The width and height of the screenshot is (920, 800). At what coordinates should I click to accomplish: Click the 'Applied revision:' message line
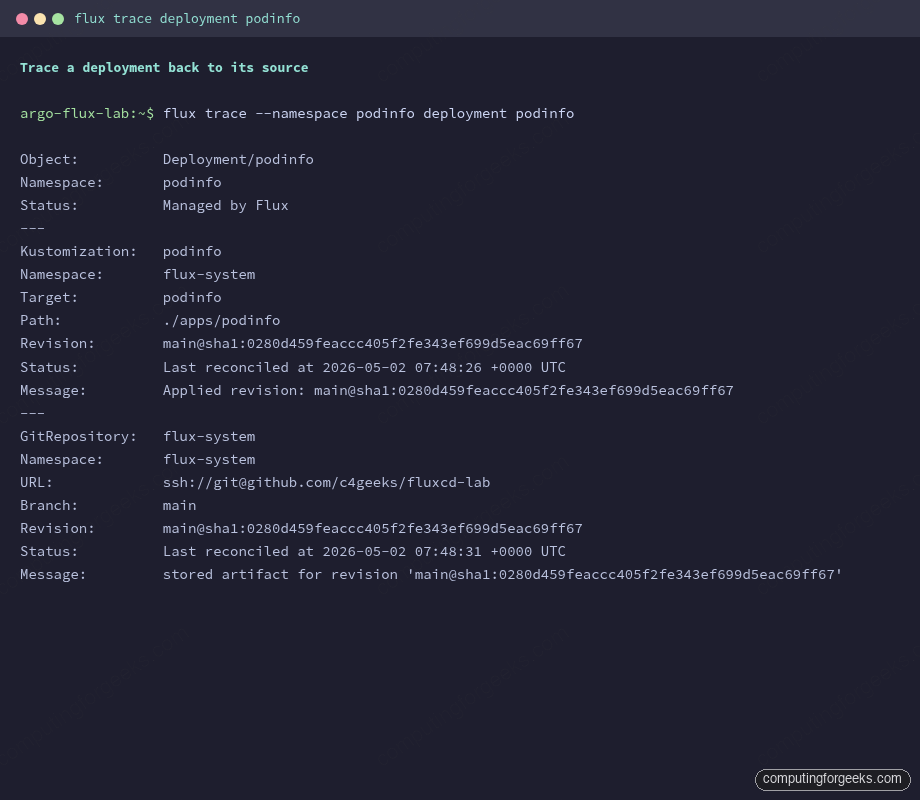pos(448,390)
